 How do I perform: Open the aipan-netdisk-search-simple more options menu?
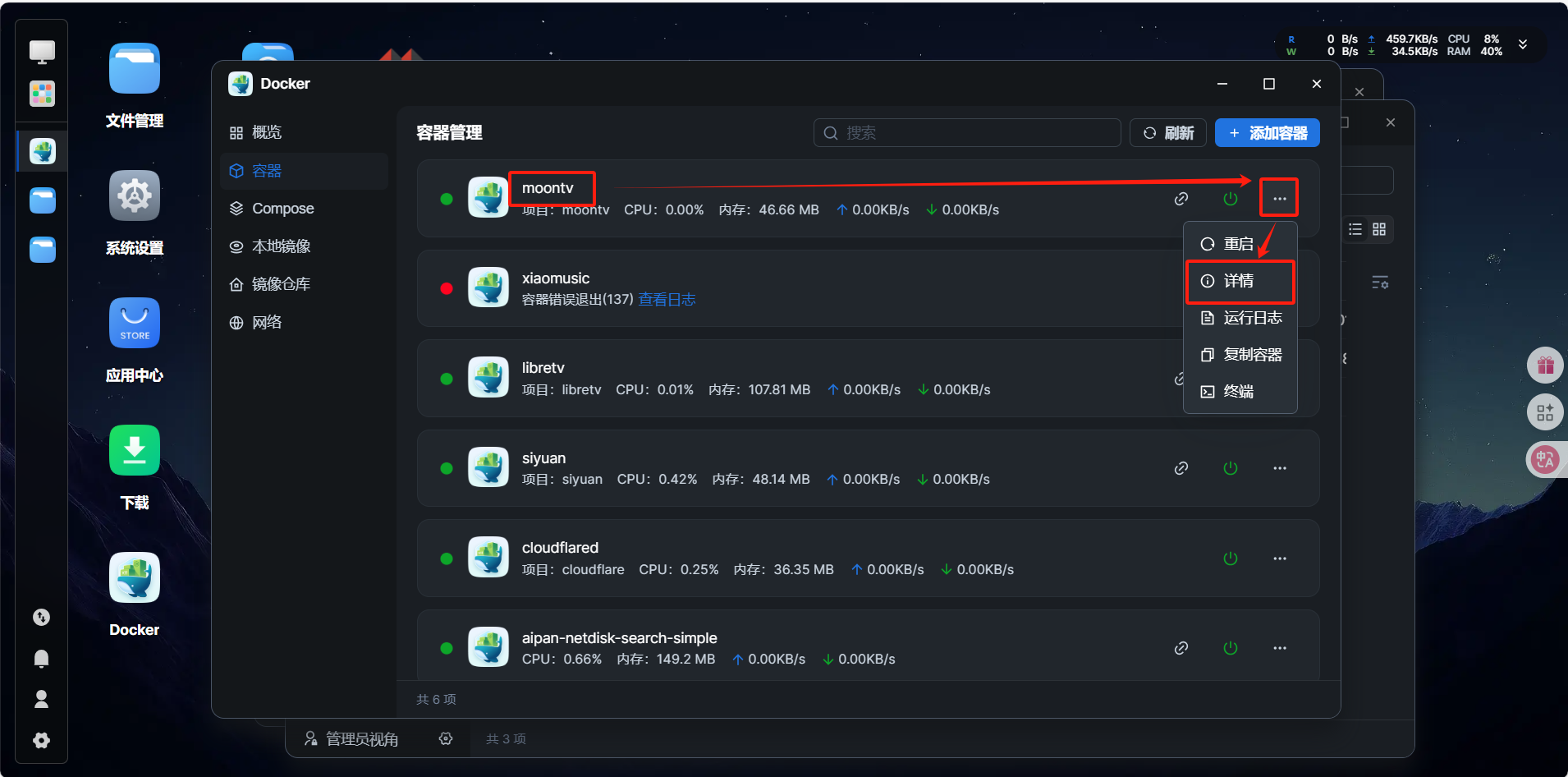click(1280, 648)
